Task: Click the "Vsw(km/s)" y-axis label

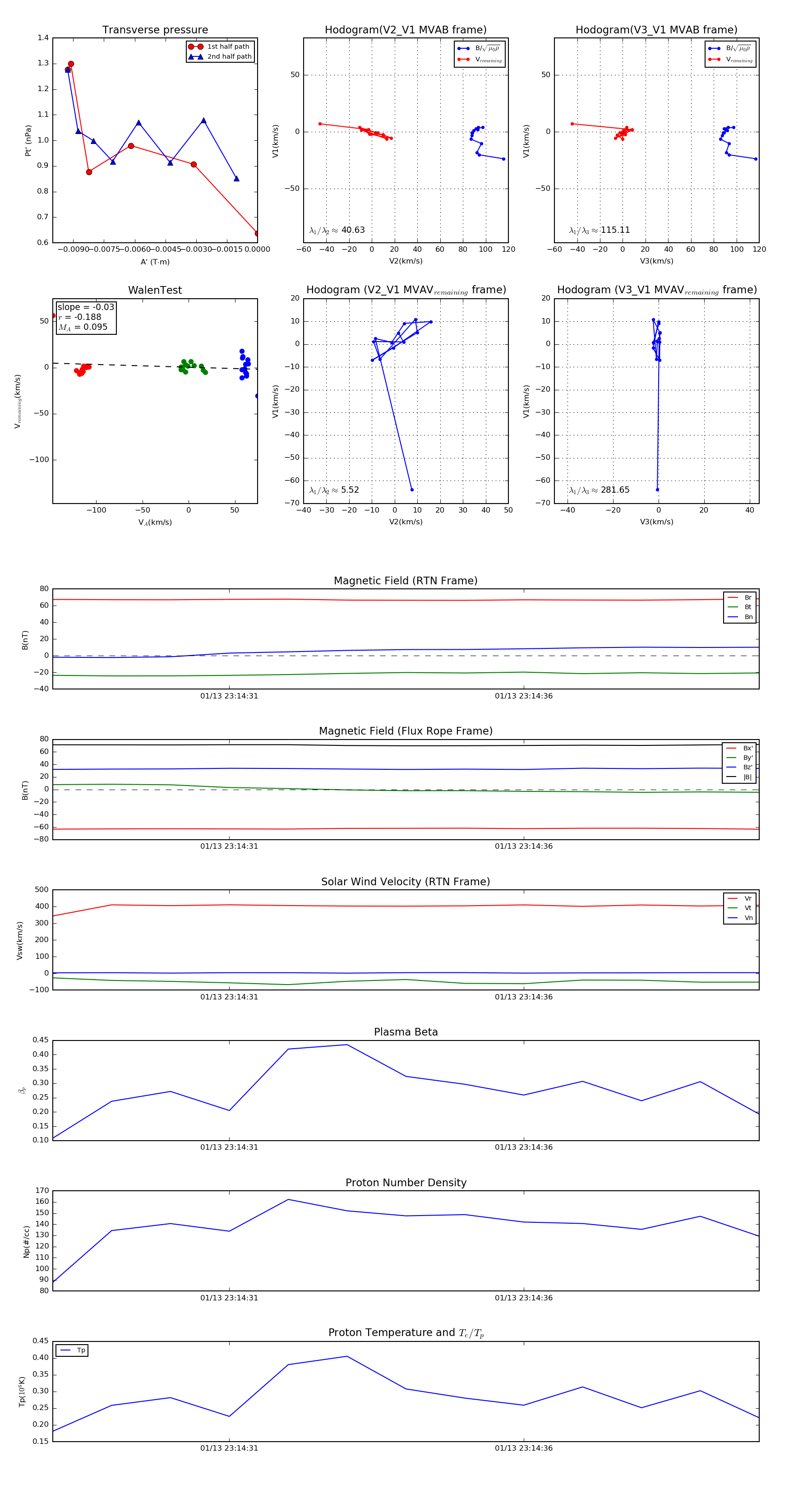Action: (x=20, y=940)
